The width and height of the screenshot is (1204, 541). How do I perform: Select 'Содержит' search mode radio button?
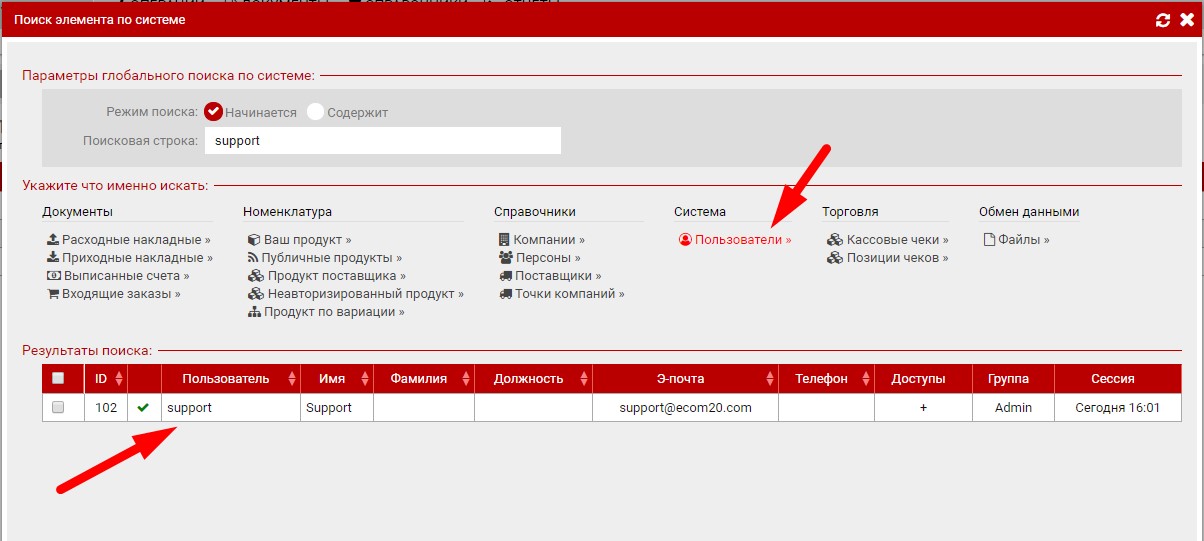click(315, 112)
